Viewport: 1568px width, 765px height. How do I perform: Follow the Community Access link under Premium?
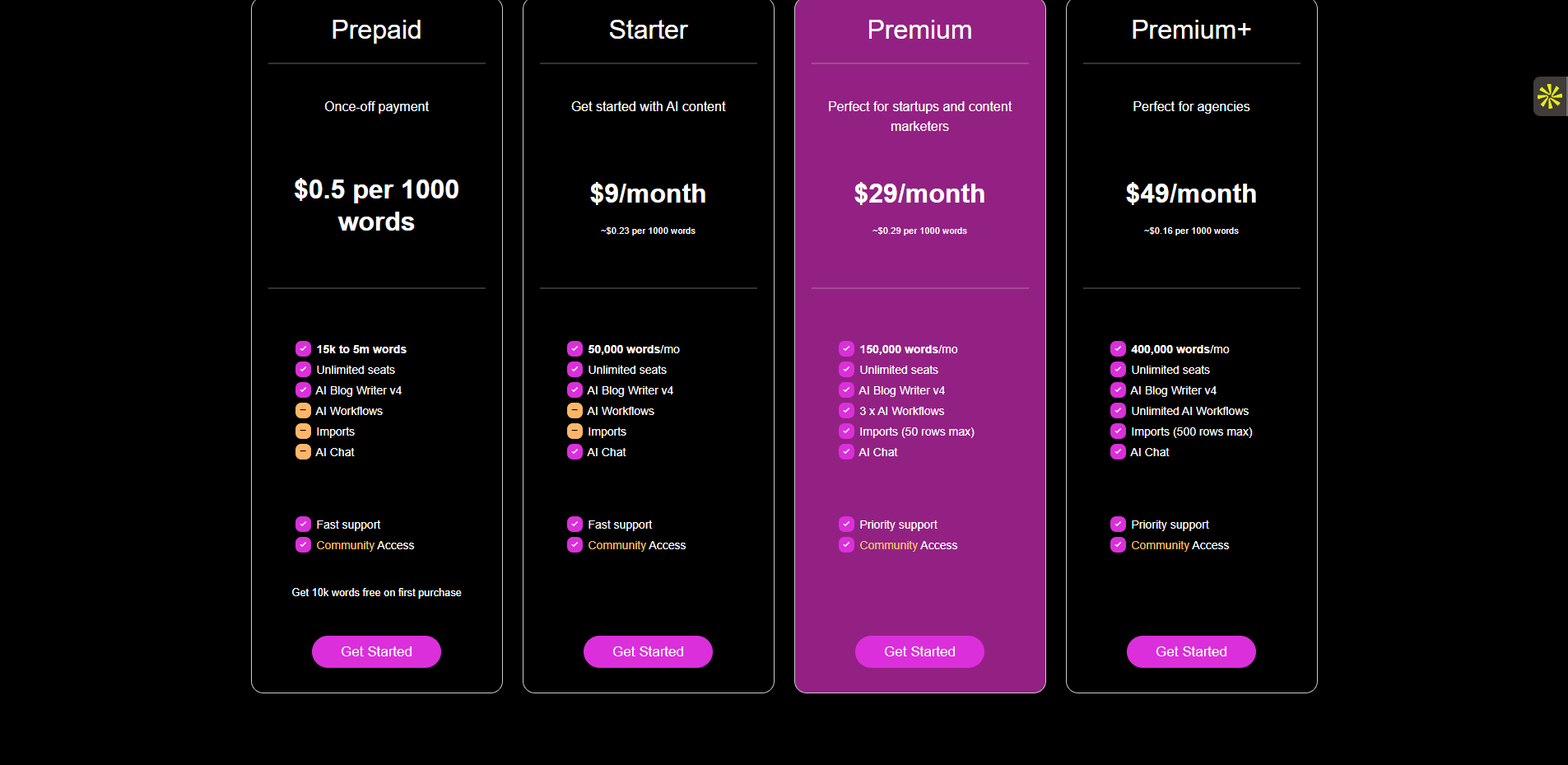908,545
